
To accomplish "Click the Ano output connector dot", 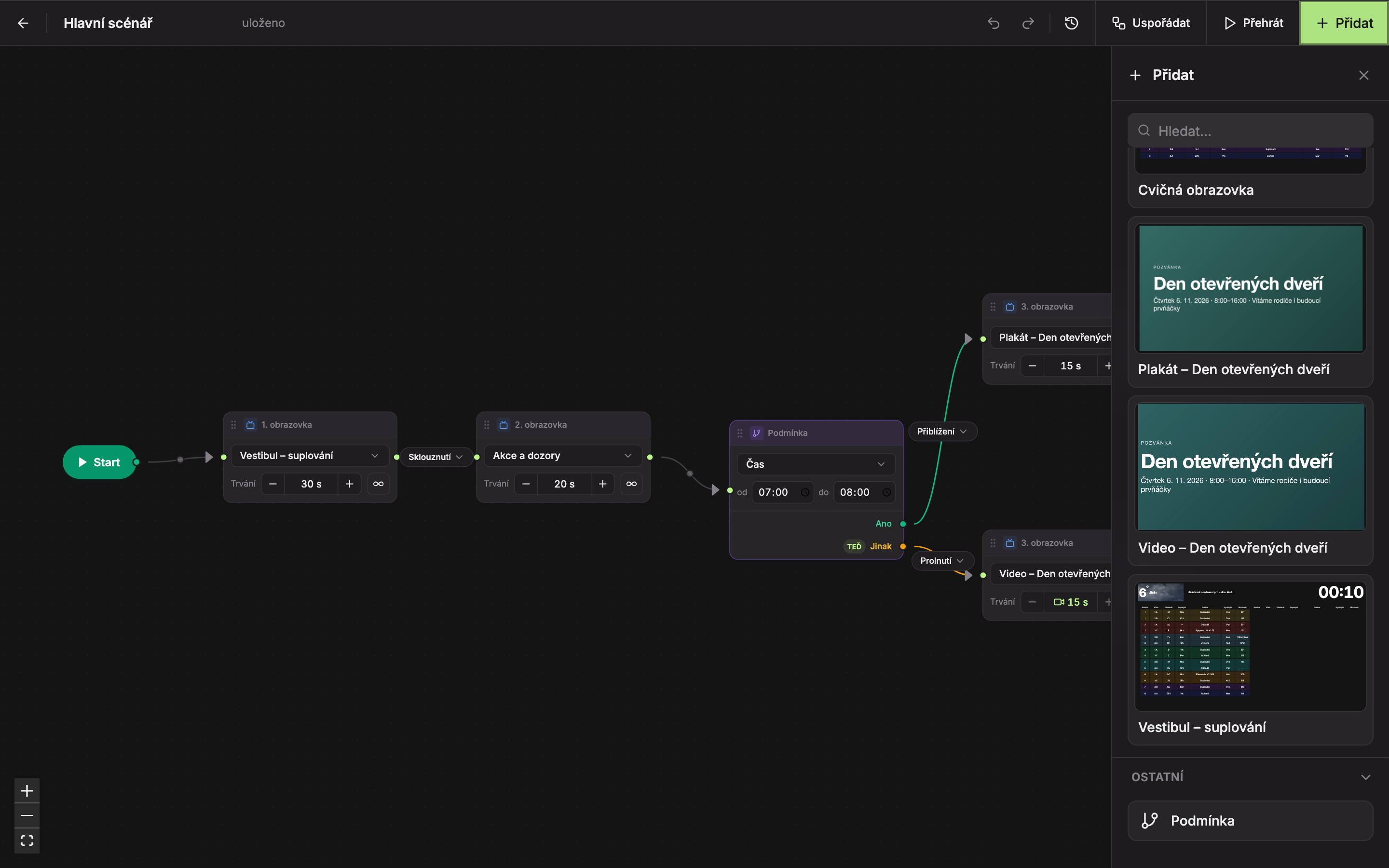I will tap(903, 524).
